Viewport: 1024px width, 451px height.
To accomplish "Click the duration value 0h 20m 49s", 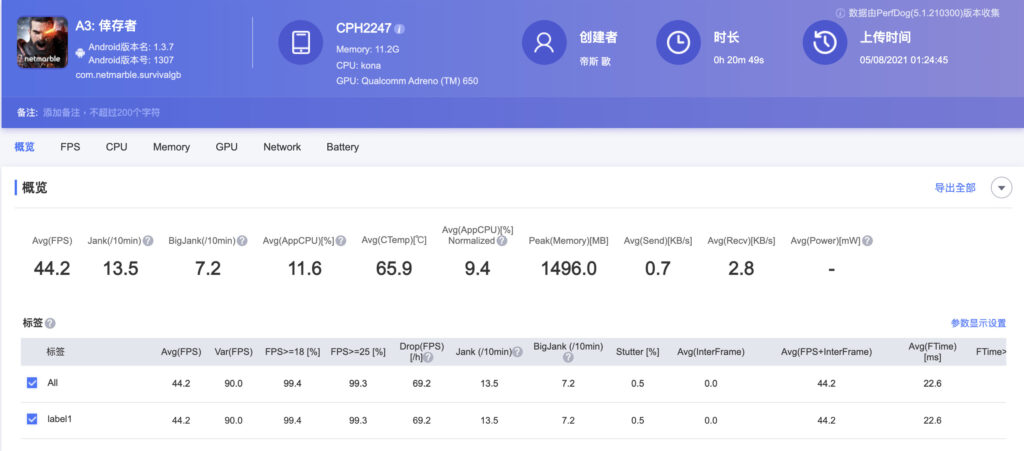I will point(739,60).
